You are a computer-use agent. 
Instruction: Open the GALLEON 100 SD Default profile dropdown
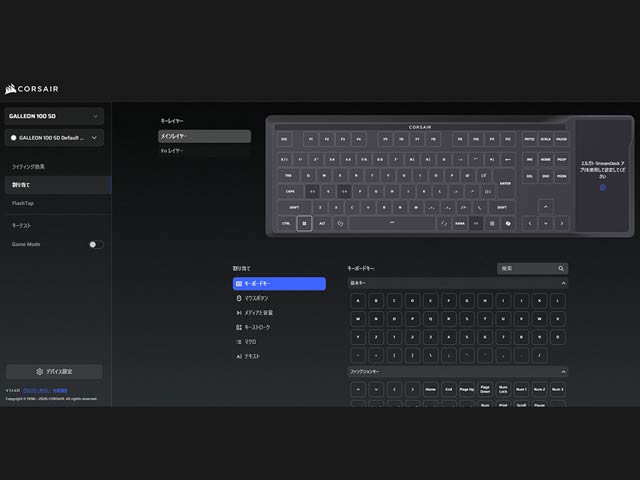pos(54,138)
